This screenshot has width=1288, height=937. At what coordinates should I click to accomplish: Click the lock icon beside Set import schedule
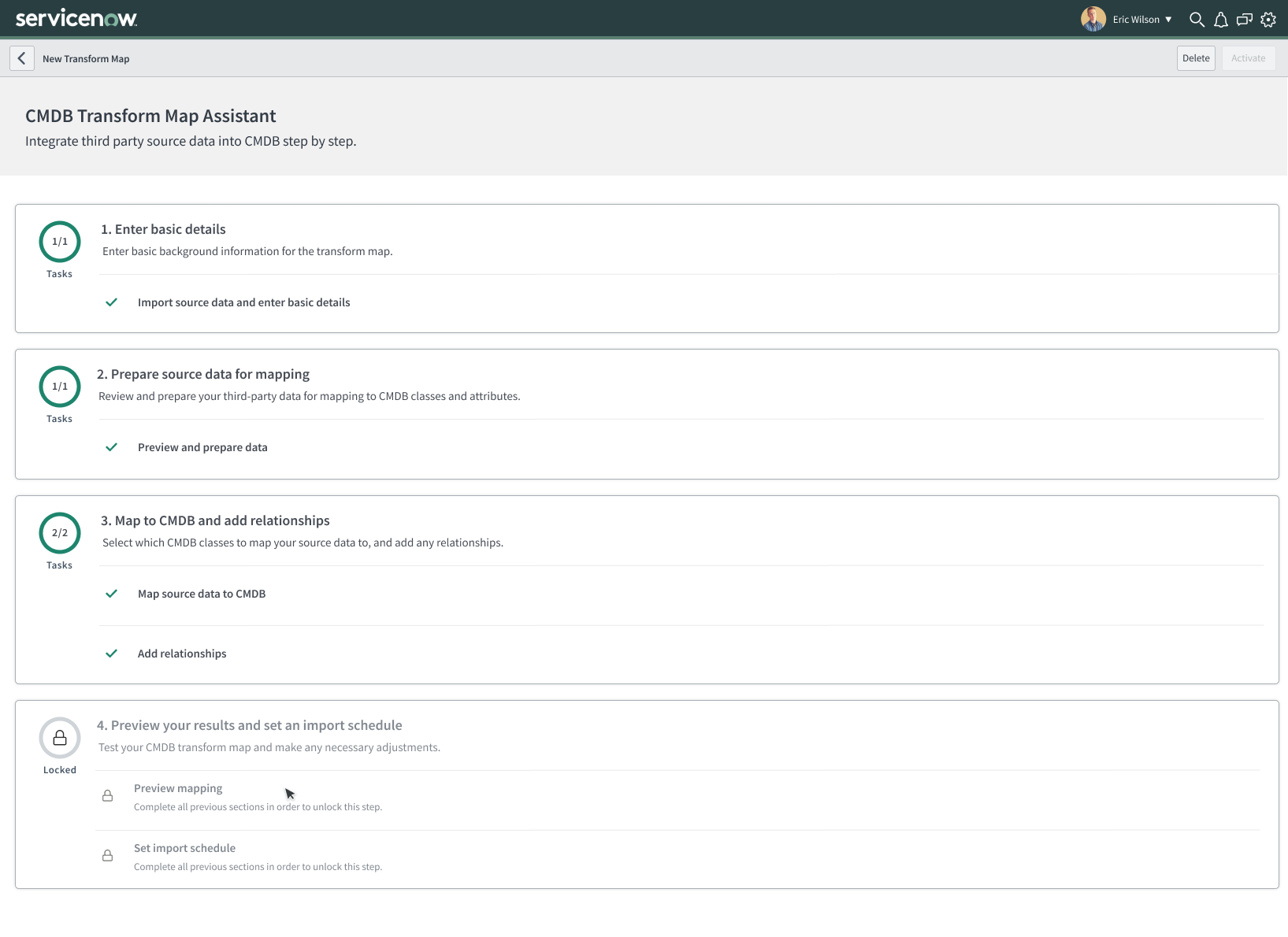coord(108,856)
